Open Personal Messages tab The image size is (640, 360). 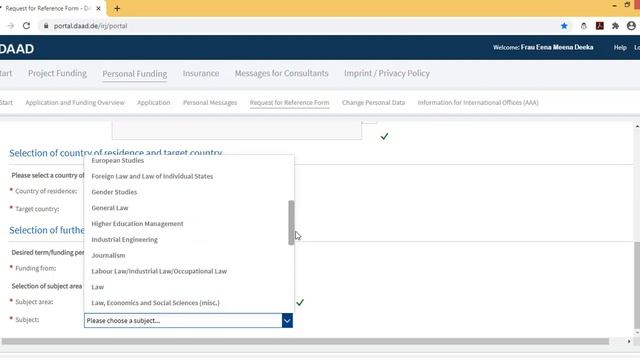pyautogui.click(x=210, y=103)
